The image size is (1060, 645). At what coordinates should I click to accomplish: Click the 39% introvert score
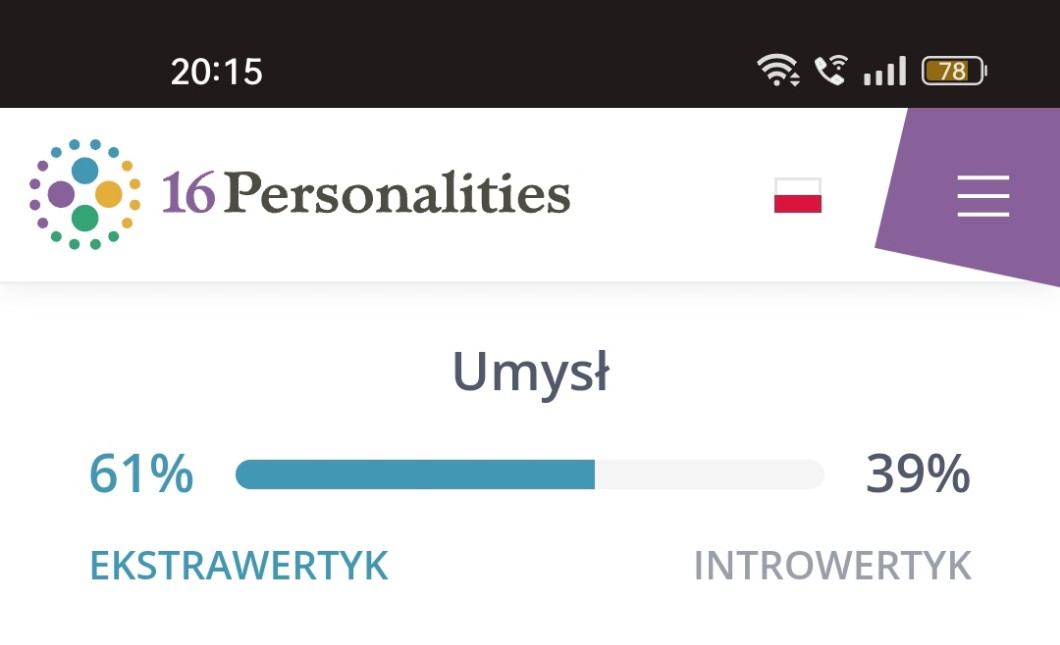point(917,474)
